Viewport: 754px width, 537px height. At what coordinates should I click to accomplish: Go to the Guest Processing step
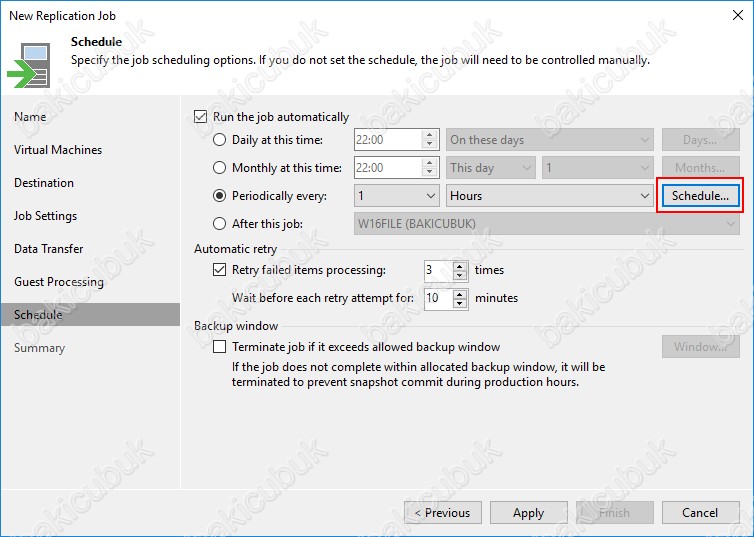coord(59,282)
